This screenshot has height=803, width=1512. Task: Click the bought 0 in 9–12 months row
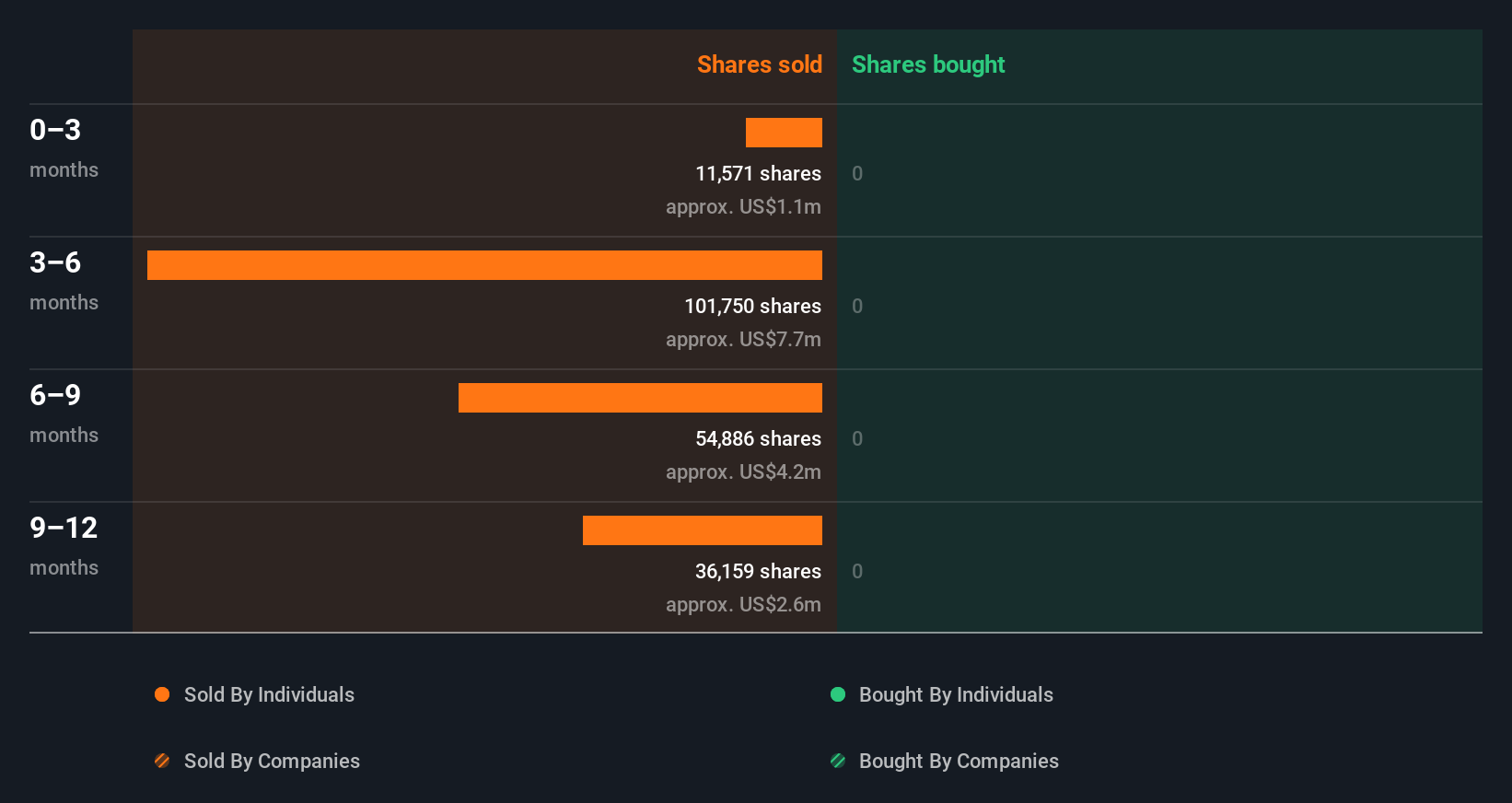[x=857, y=571]
